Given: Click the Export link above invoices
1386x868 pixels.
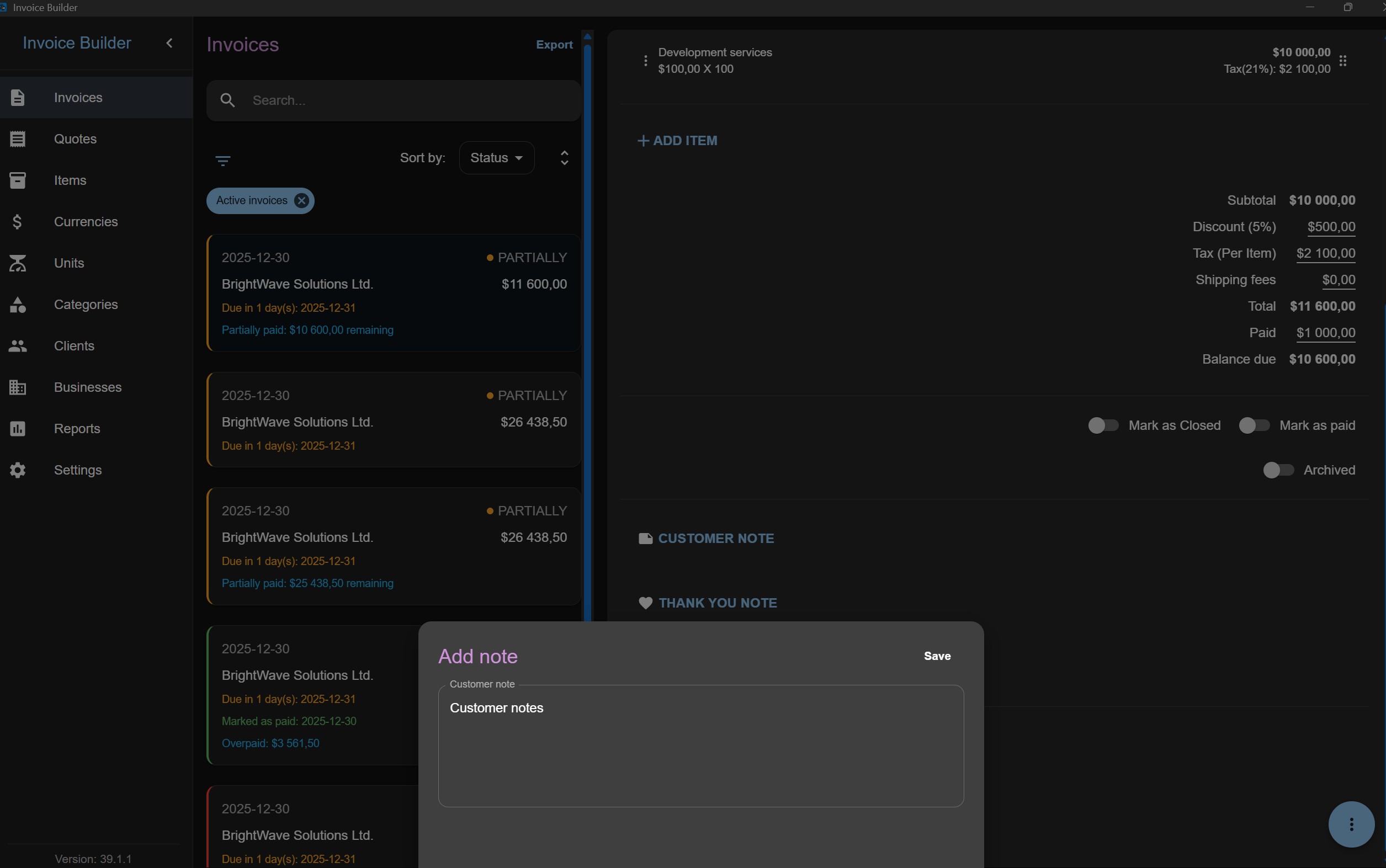Looking at the screenshot, I should [x=554, y=45].
